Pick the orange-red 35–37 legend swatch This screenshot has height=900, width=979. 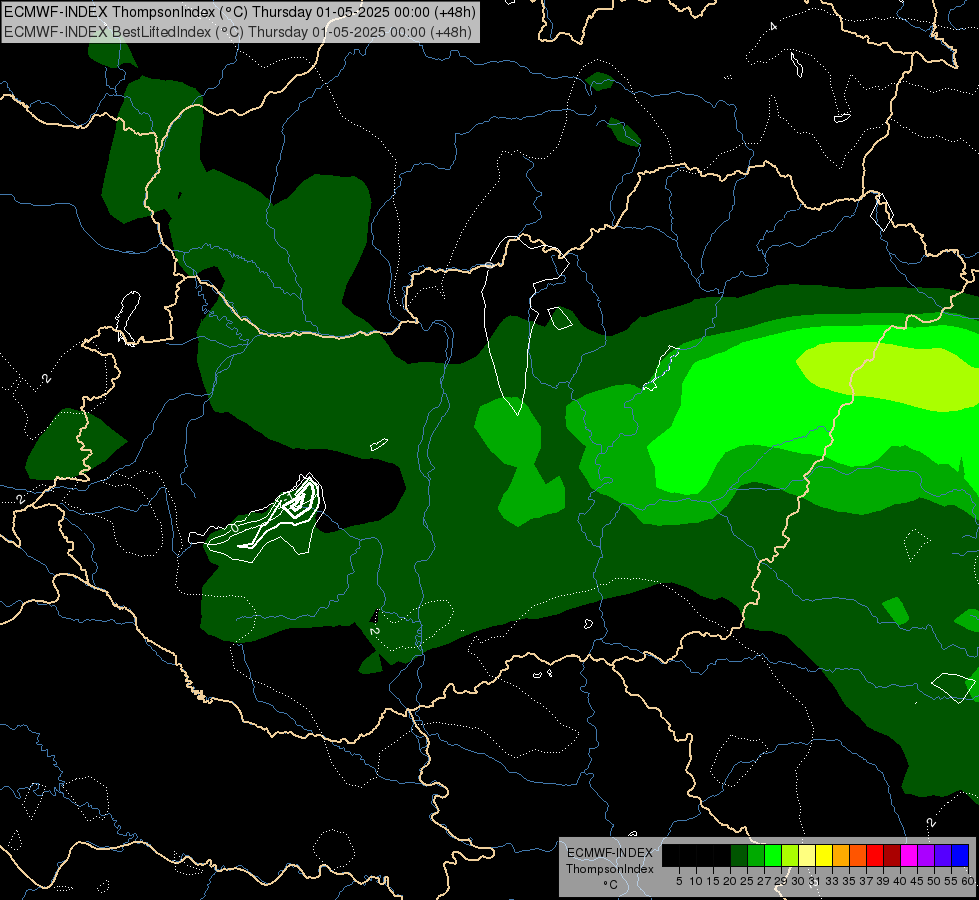point(858,855)
